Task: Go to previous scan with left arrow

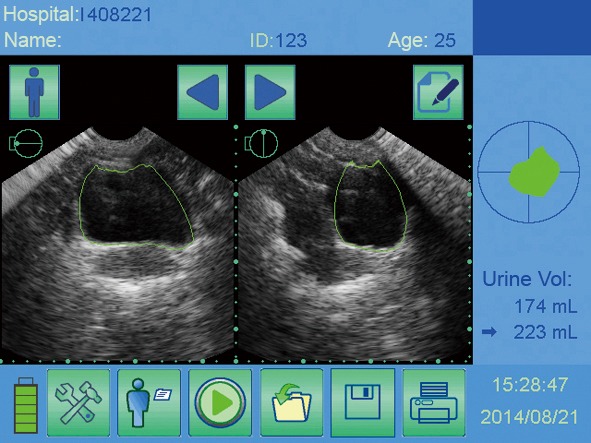Action: [x=202, y=92]
